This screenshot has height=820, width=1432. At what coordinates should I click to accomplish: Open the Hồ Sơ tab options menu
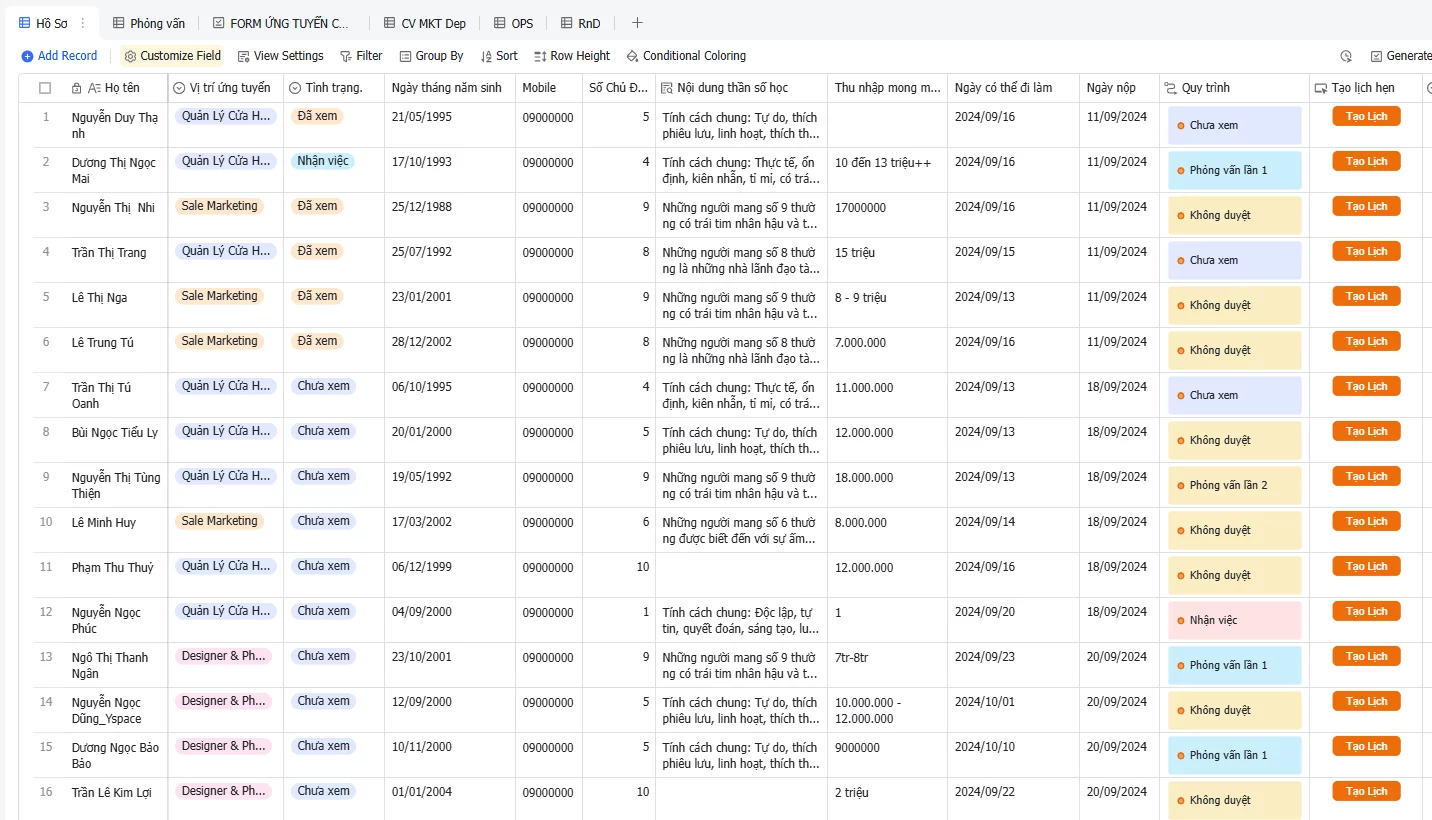tap(82, 23)
